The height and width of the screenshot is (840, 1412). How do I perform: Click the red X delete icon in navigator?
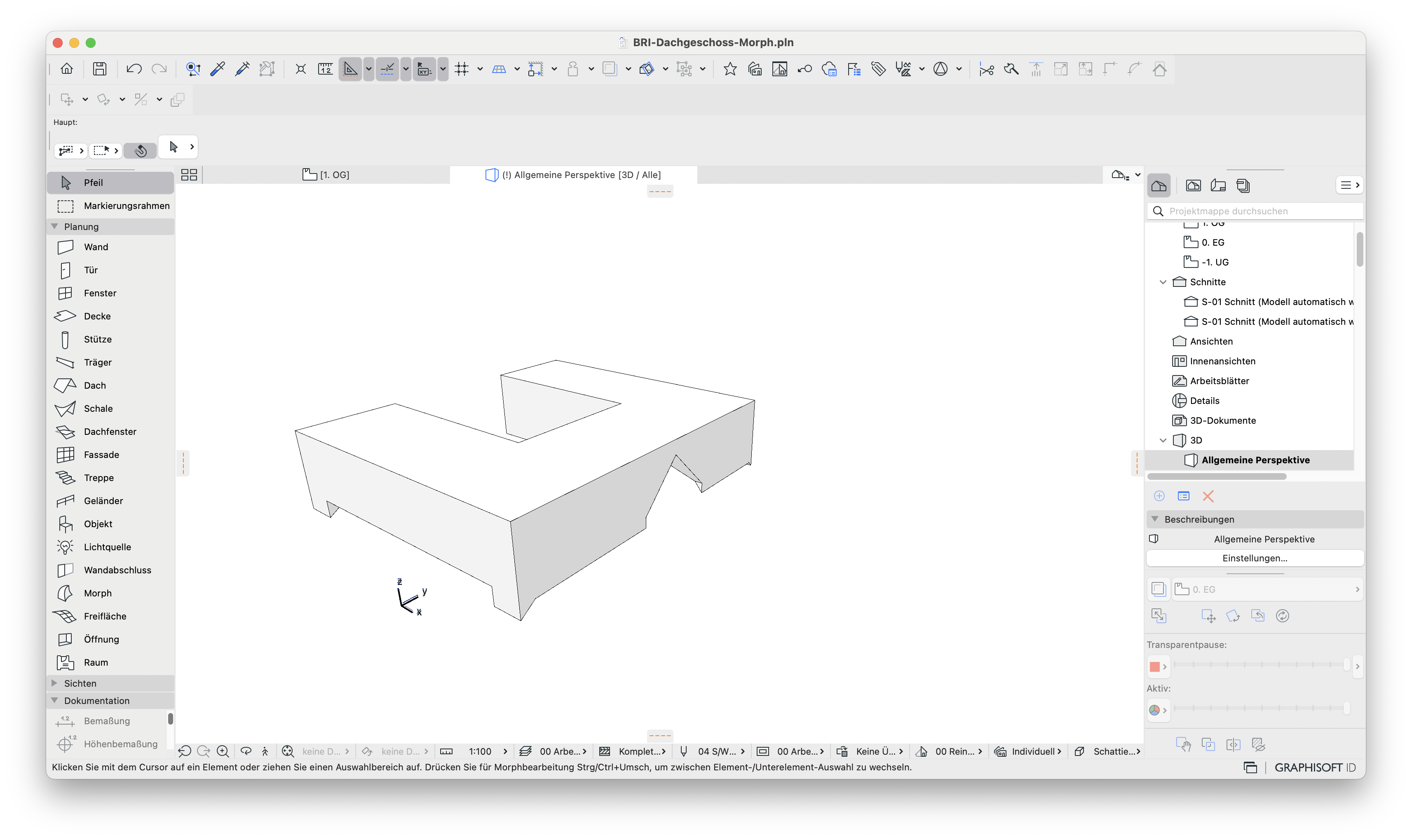click(1208, 496)
